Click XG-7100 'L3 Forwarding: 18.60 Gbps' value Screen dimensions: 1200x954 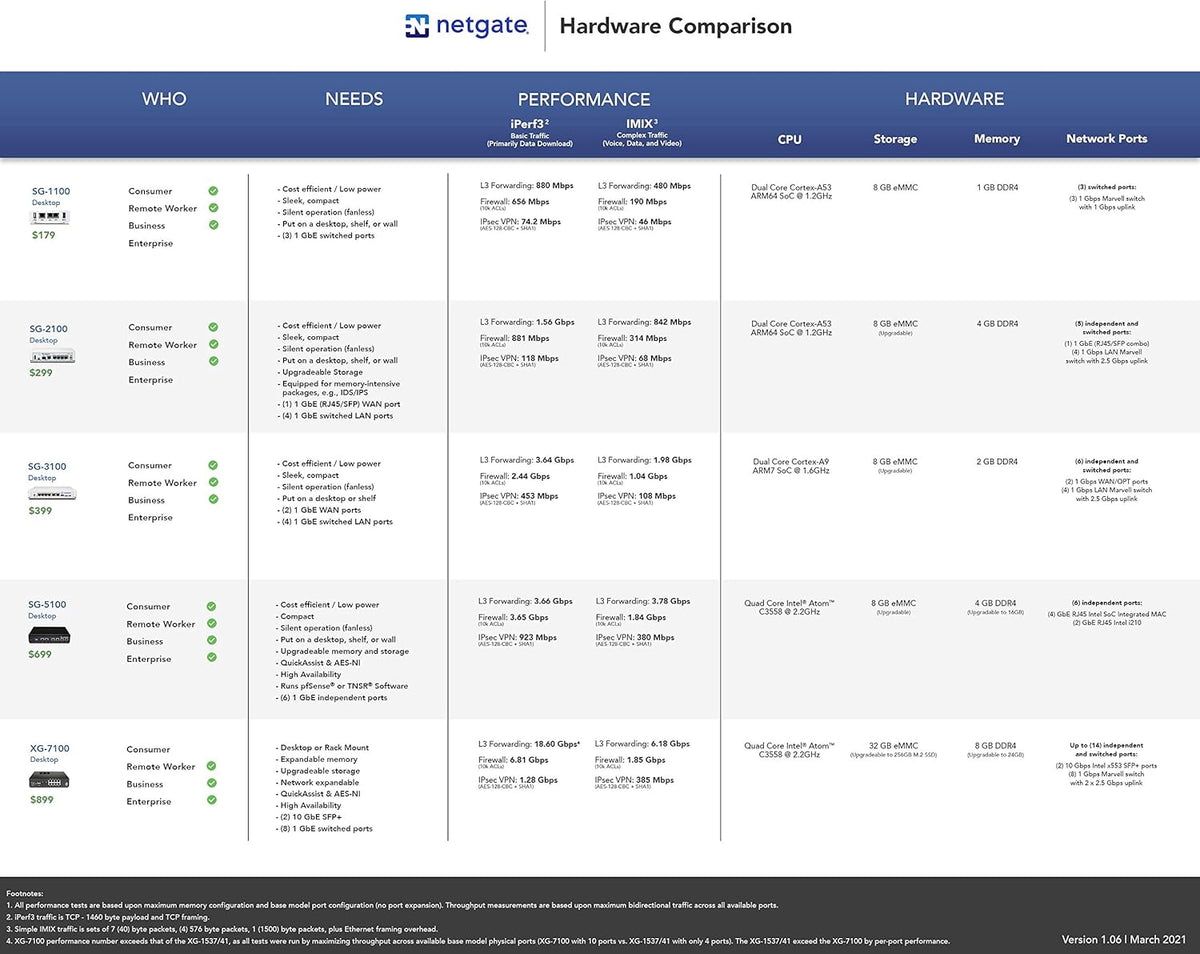(529, 744)
